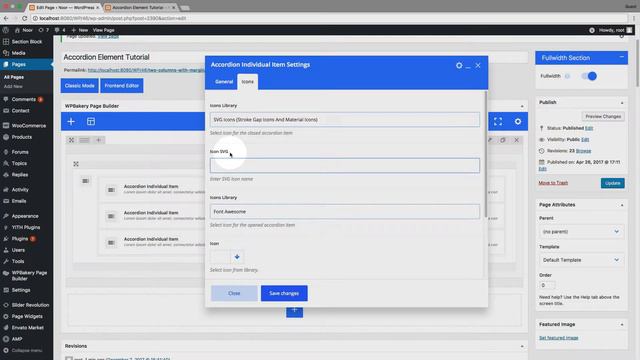Switch to Classic Mode
The width and height of the screenshot is (640, 360).
point(80,86)
